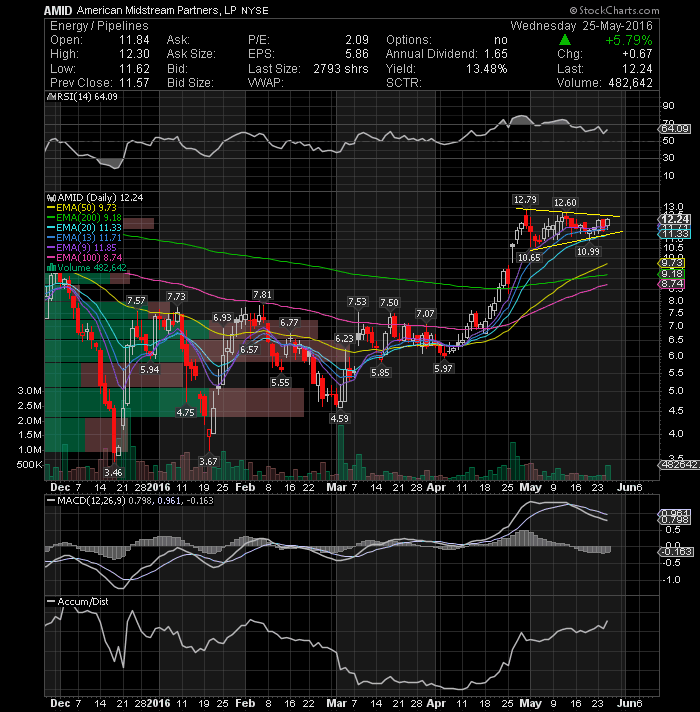
Task: Click the 12.60 price annotation
Action: tap(565, 203)
